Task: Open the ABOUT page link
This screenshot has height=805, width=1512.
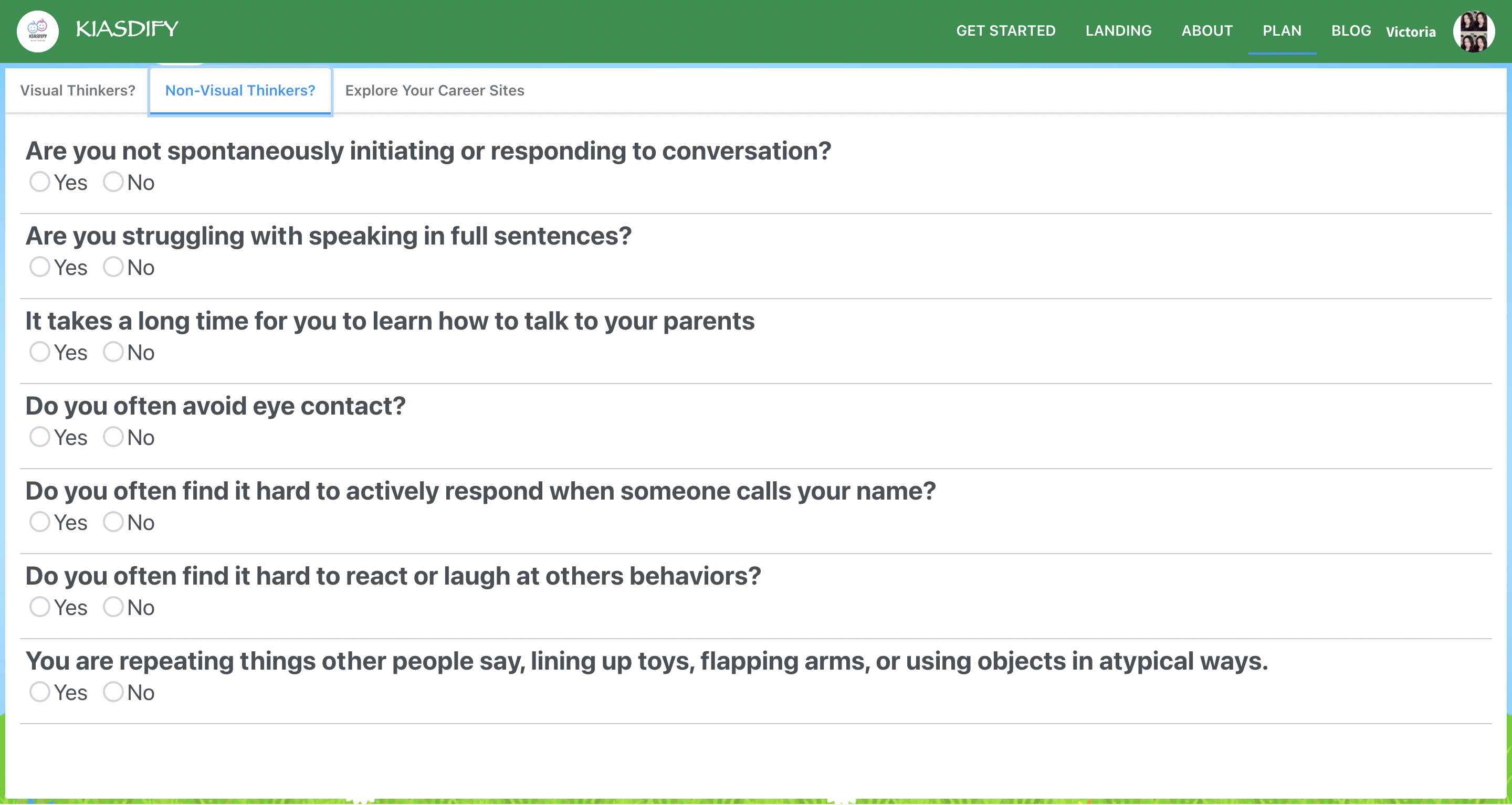Action: click(x=1207, y=30)
